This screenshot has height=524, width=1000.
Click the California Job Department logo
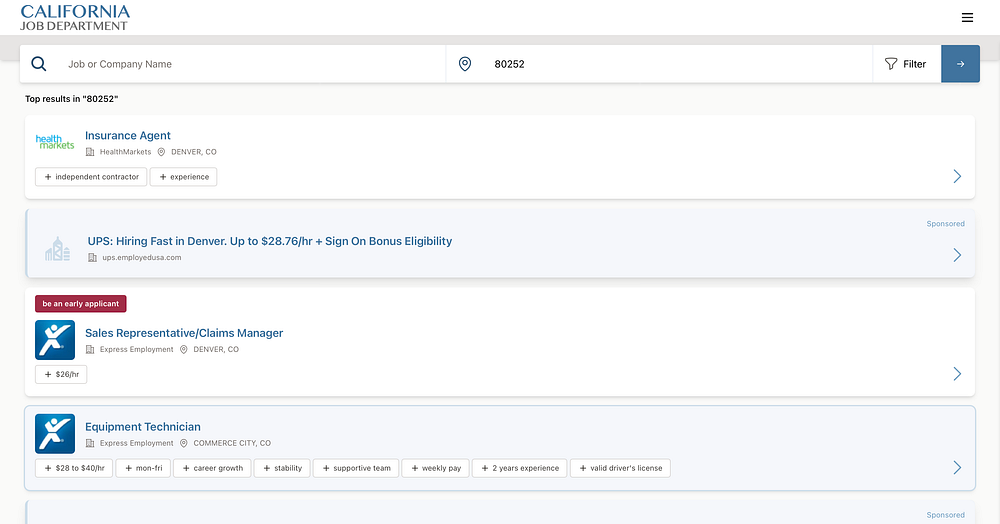pos(75,18)
